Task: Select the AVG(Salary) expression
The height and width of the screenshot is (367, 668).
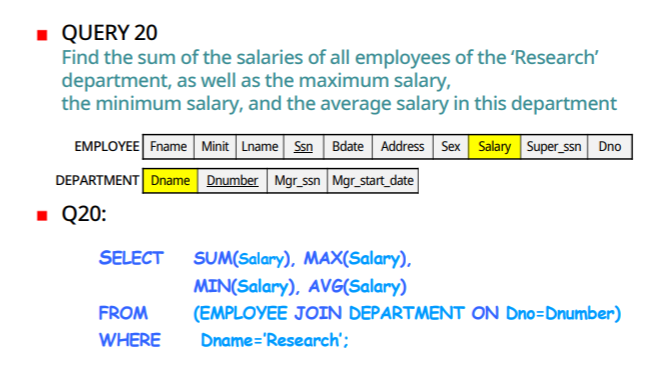Action: 357,286
